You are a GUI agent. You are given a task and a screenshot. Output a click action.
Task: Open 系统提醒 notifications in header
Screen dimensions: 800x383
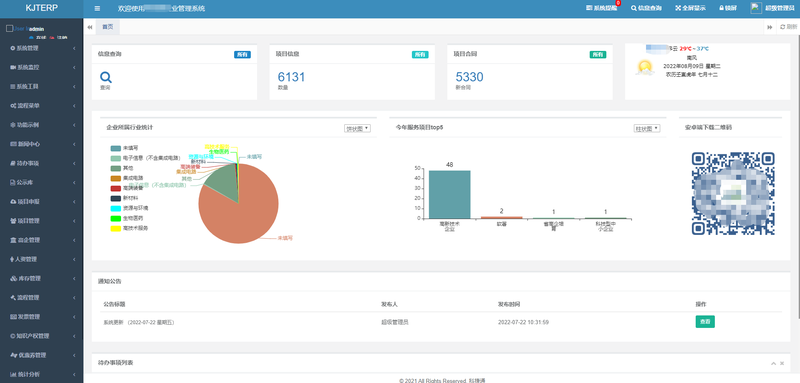coord(602,8)
